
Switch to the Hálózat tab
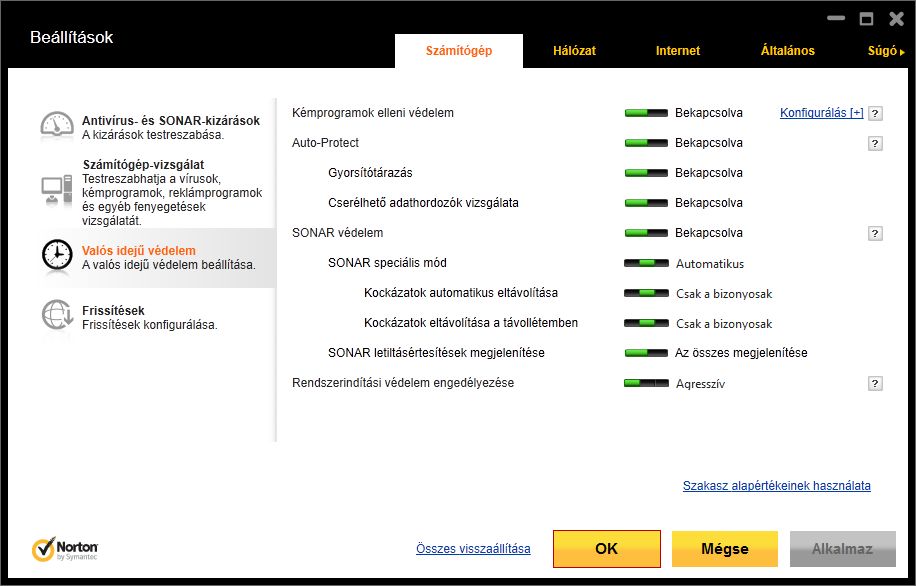(574, 51)
